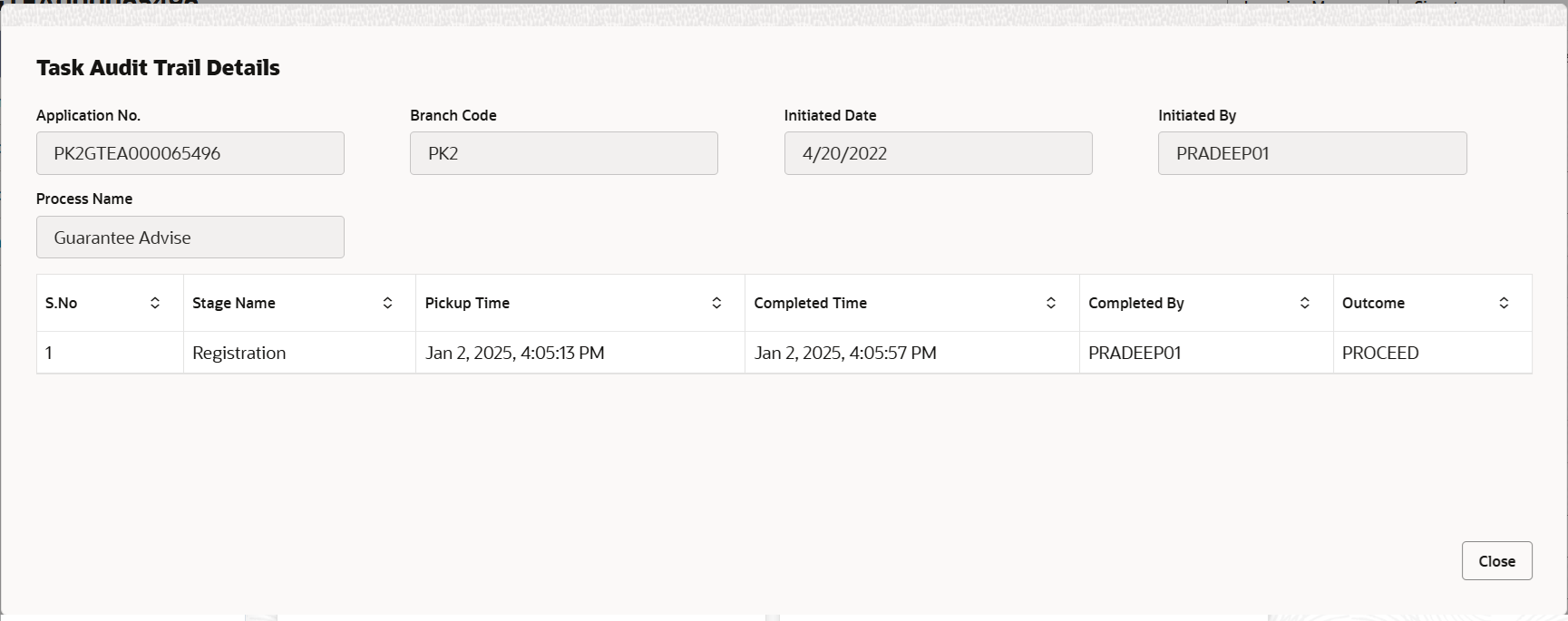Sort by Completed Time arrows icon
The image size is (1568, 621).
[1051, 303]
